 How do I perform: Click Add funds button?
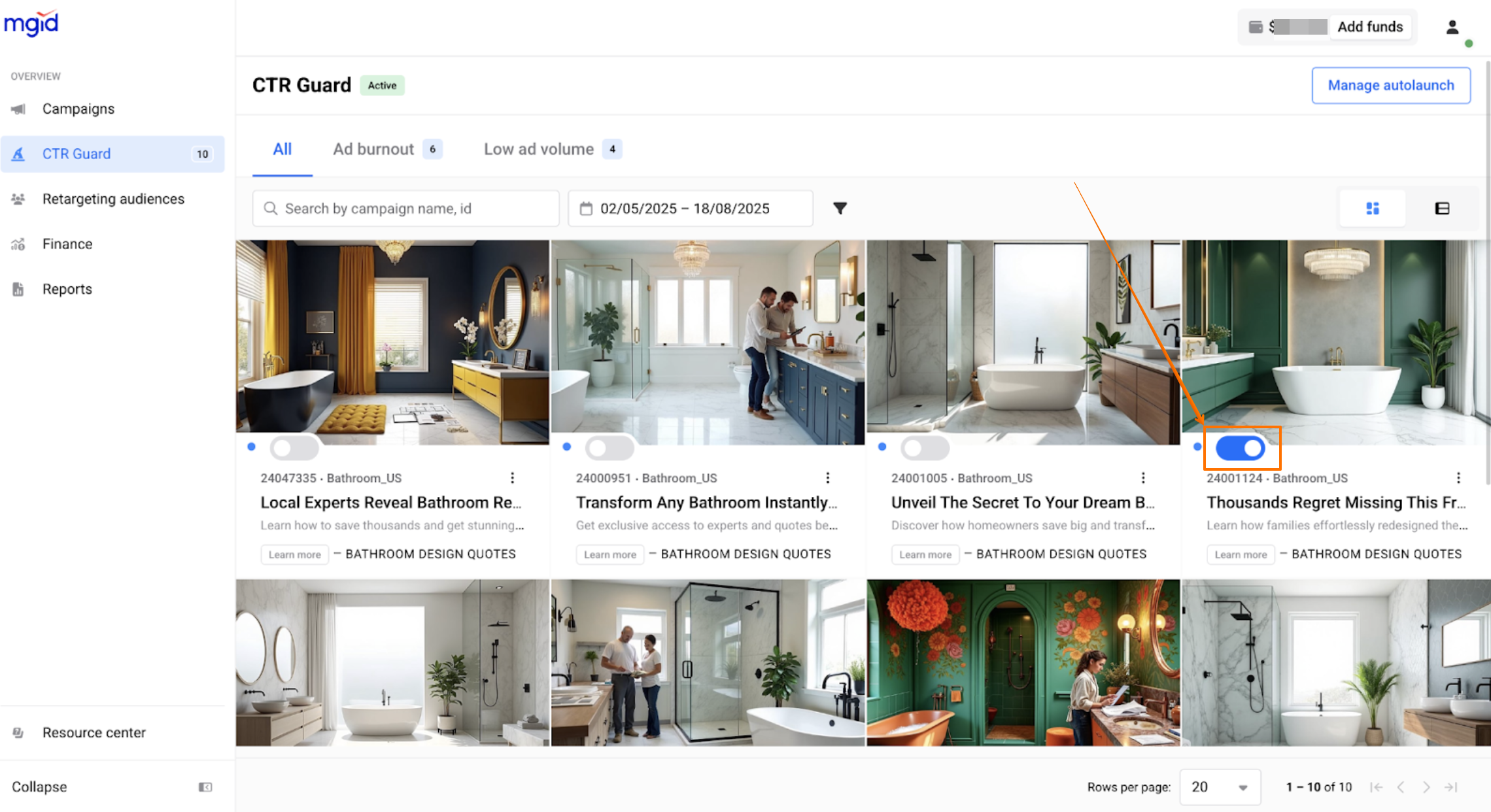click(x=1369, y=27)
